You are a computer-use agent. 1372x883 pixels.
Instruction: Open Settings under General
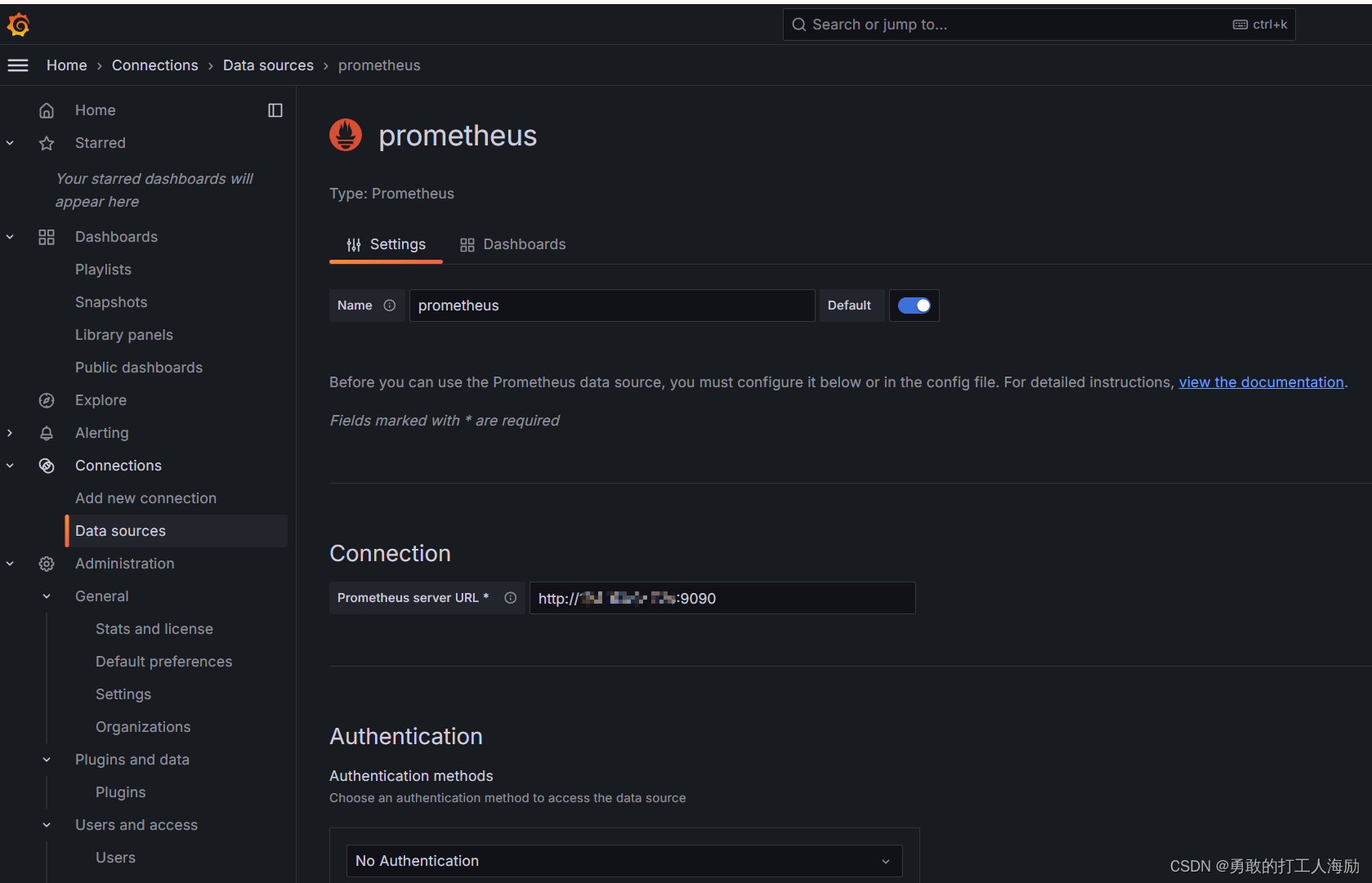coord(123,694)
